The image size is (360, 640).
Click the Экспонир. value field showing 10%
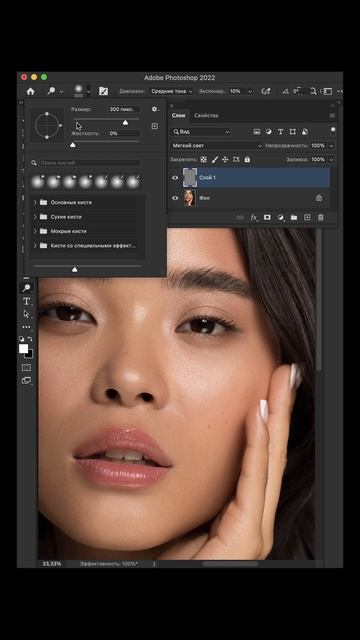click(237, 91)
